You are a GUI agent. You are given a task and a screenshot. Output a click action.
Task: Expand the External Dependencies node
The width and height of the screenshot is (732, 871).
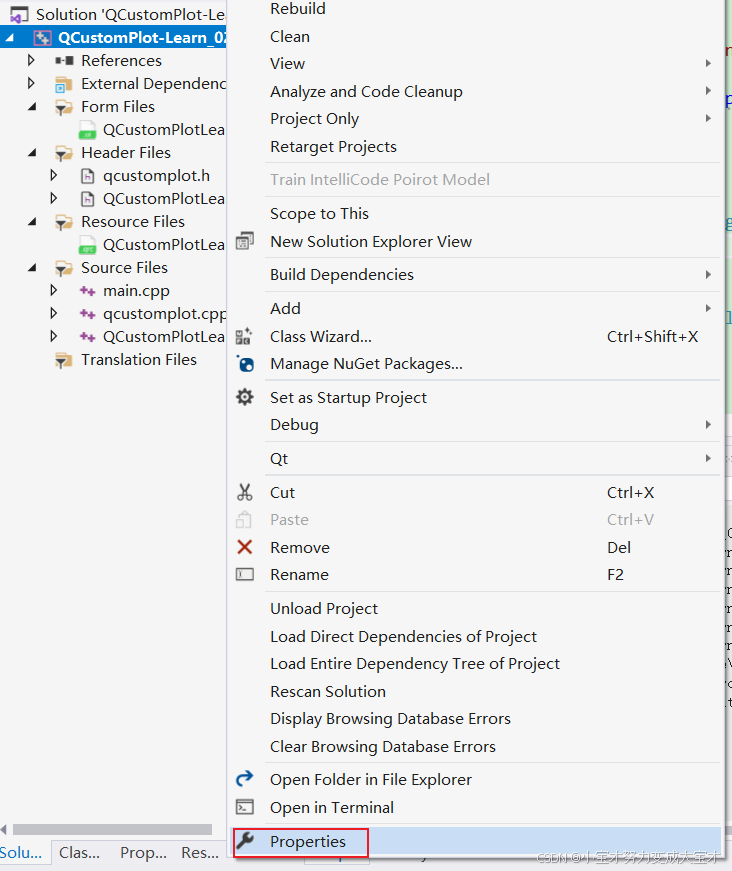pyautogui.click(x=31, y=83)
